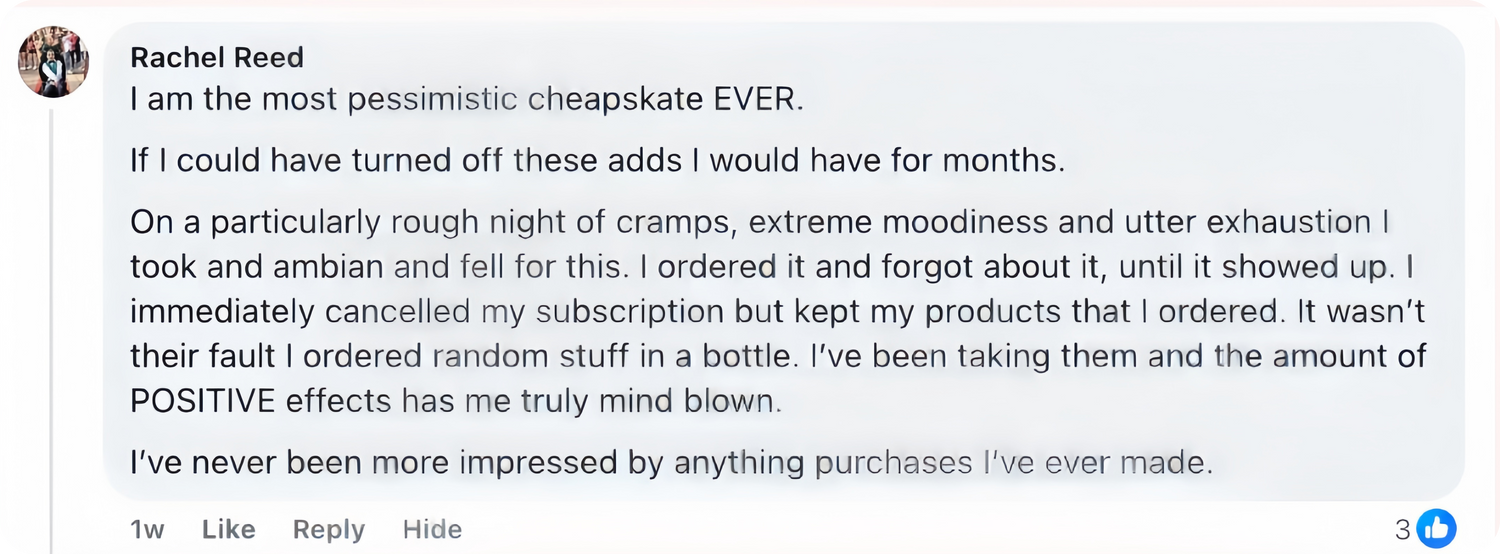Hide this comment
This screenshot has height=554, width=1500.
[432, 529]
